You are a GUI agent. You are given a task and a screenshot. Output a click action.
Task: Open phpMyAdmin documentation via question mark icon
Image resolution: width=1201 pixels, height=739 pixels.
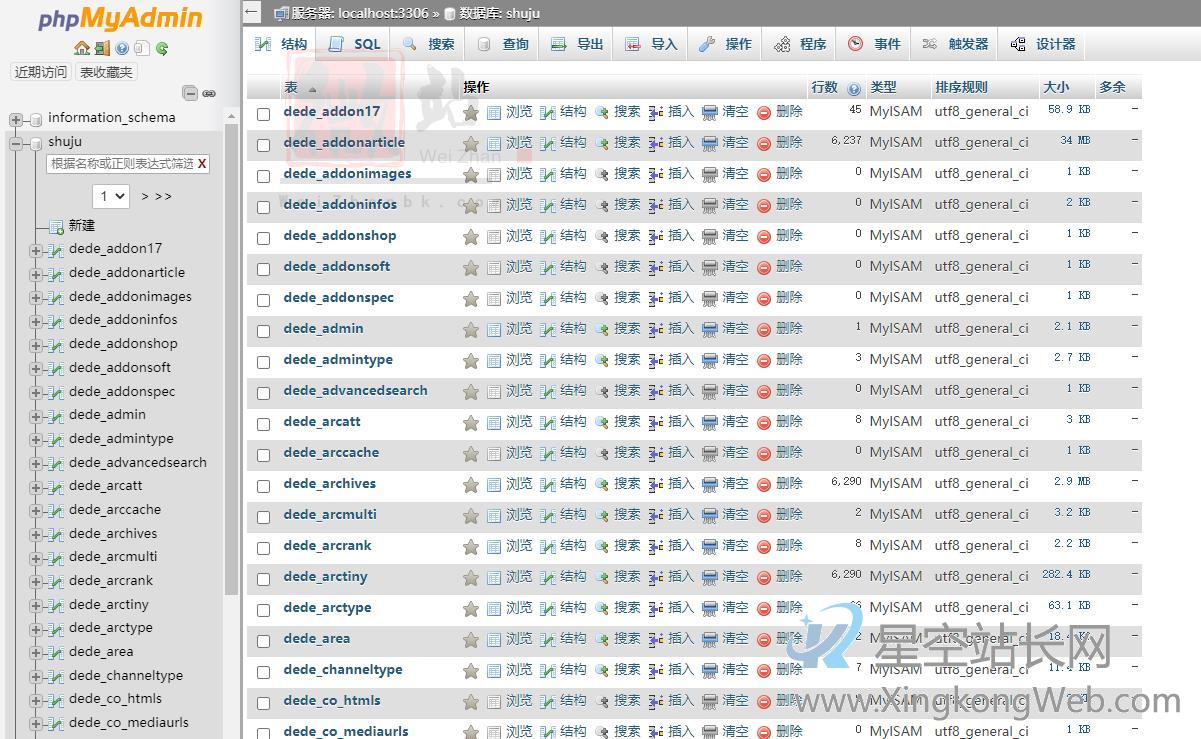coord(122,48)
